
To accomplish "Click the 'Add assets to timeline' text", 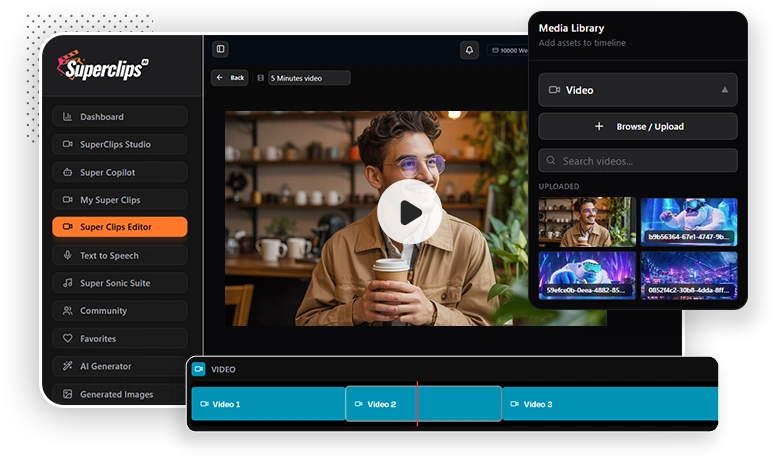I will click(x=582, y=43).
